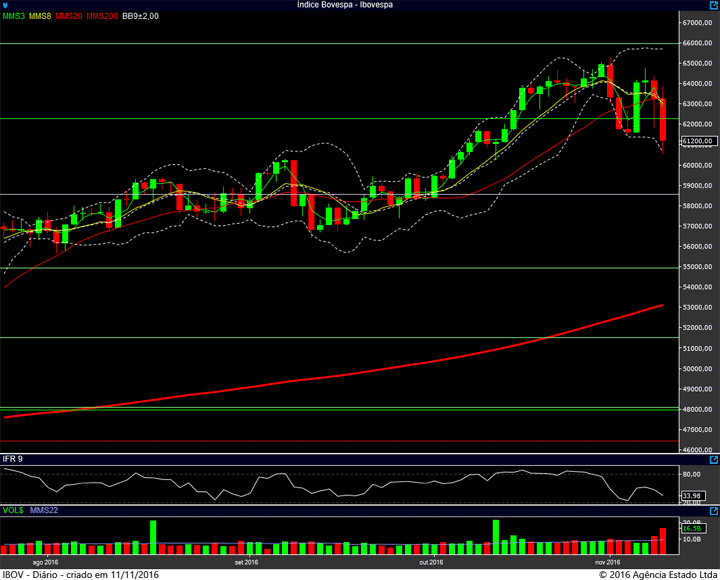This screenshot has height=580, width=720.
Task: Pop out the VOL$ volume panel
Action: click(x=714, y=511)
